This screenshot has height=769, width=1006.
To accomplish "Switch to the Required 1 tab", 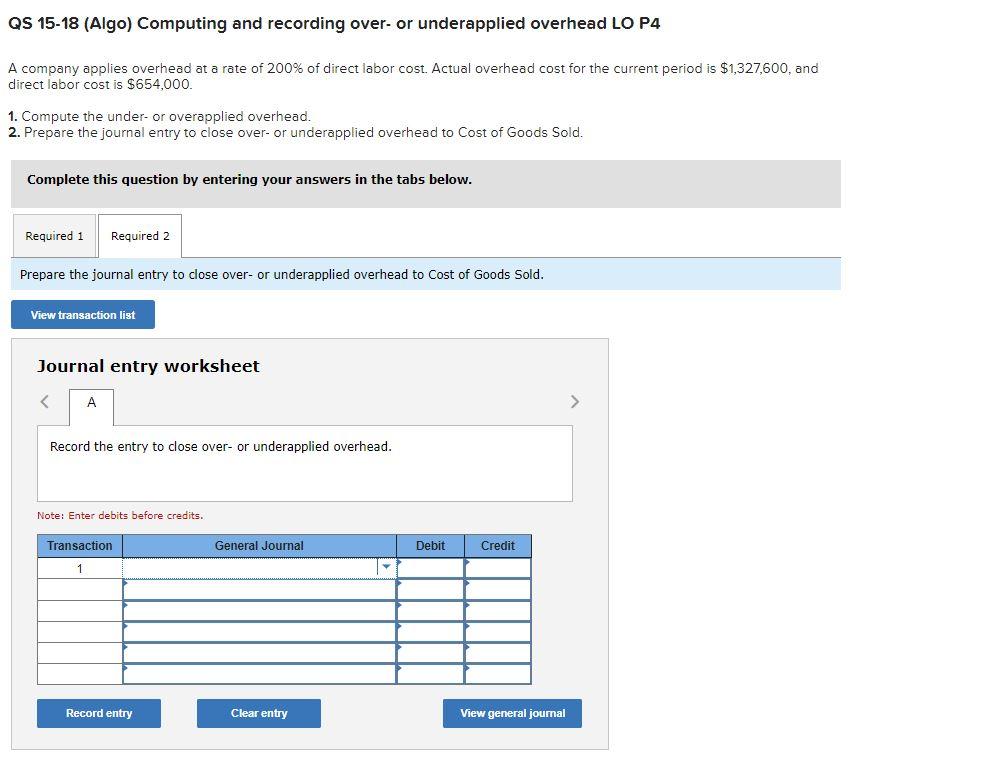I will pyautogui.click(x=54, y=236).
